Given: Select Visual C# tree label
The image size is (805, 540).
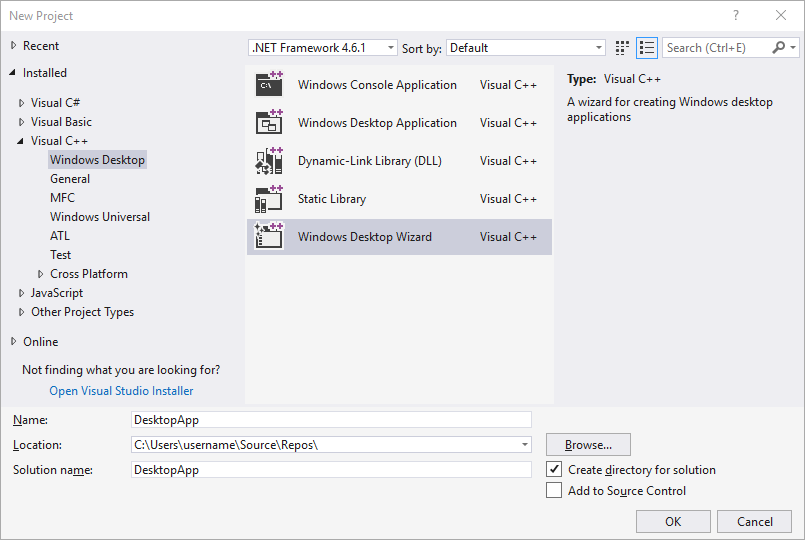Looking at the screenshot, I should coord(55,103).
